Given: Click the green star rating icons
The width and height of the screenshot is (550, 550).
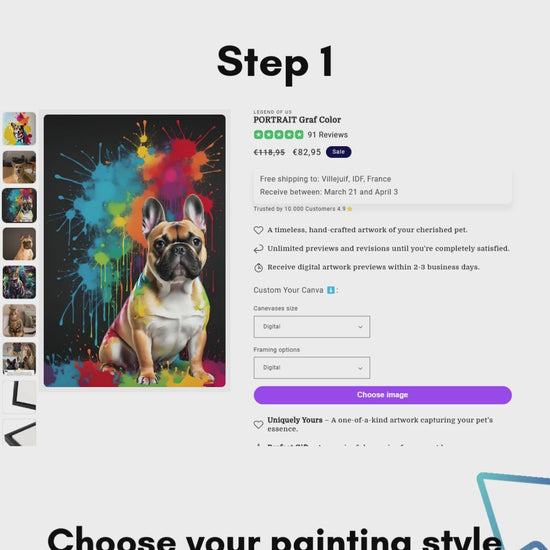Looking at the screenshot, I should (x=279, y=135).
